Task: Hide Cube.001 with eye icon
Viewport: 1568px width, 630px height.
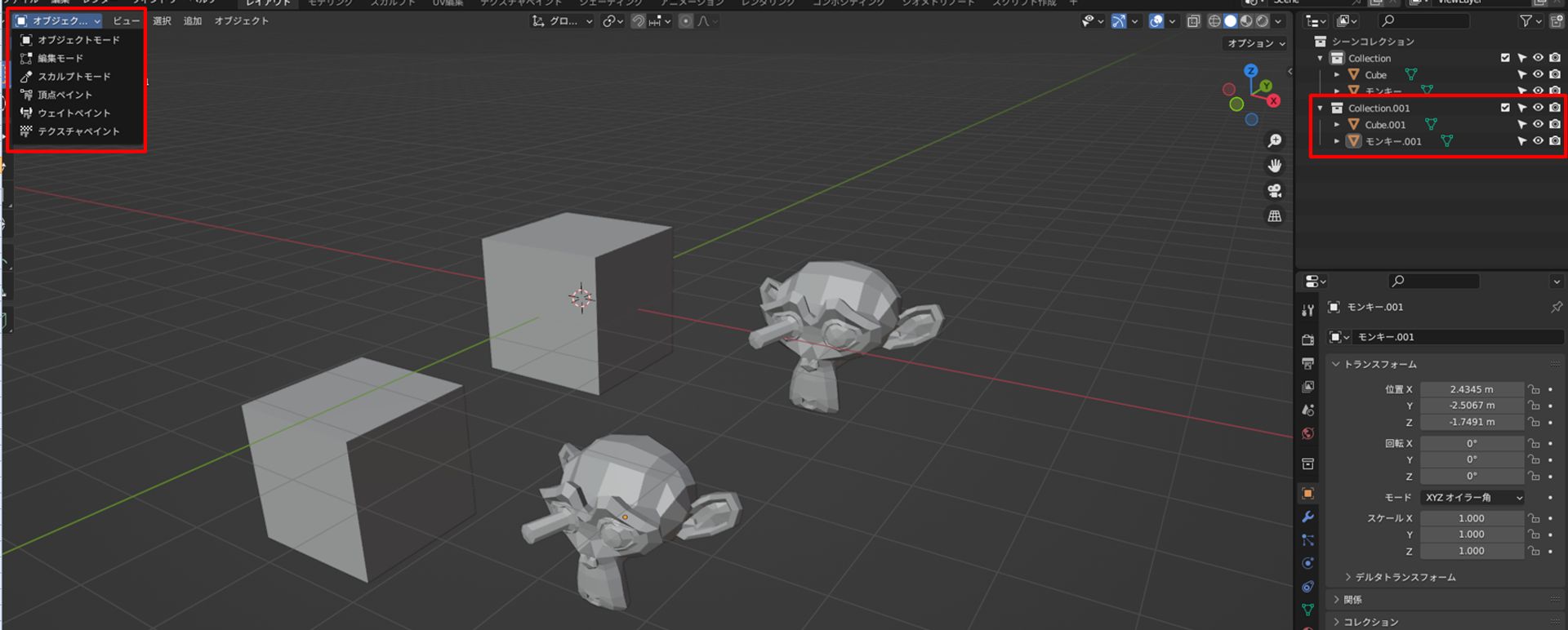Action: (1539, 124)
